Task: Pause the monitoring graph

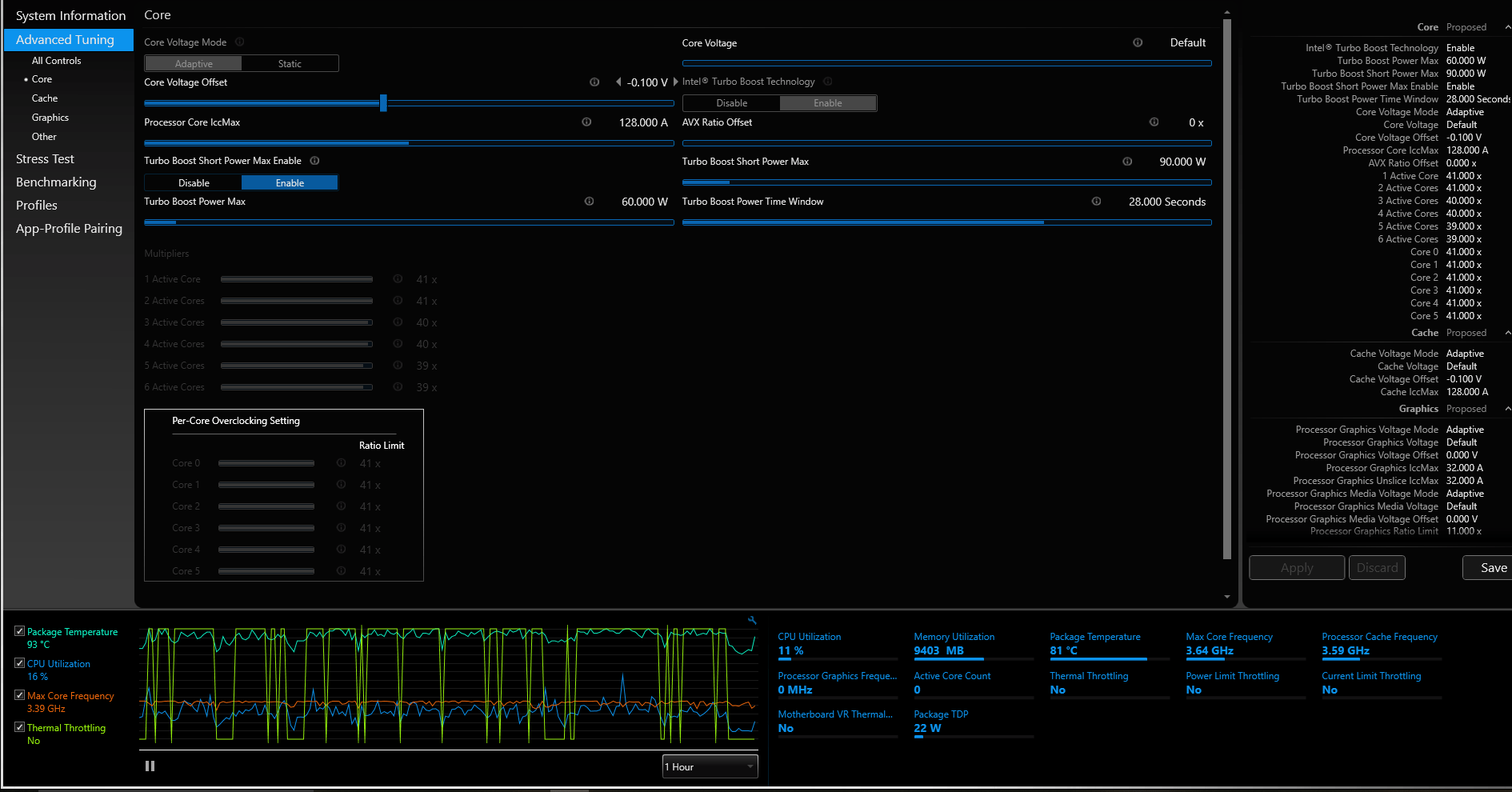Action: point(150,766)
